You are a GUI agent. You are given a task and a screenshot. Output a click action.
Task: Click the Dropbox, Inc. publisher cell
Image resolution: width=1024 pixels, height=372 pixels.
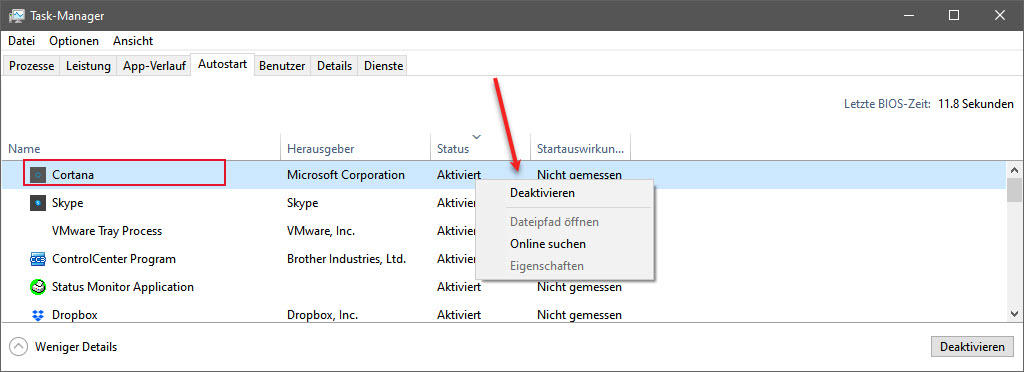[323, 315]
